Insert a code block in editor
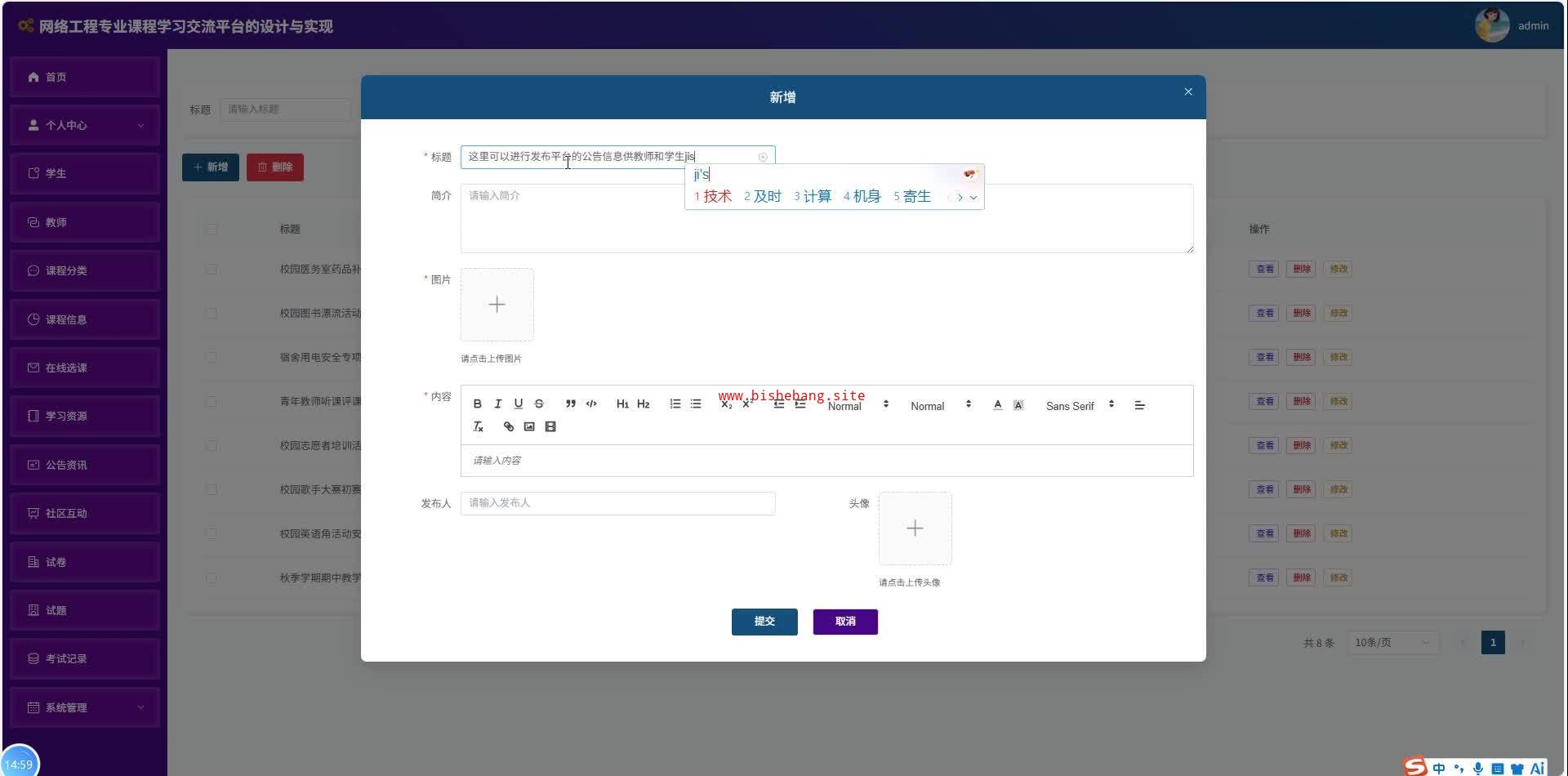This screenshot has width=1568, height=776. (x=591, y=404)
